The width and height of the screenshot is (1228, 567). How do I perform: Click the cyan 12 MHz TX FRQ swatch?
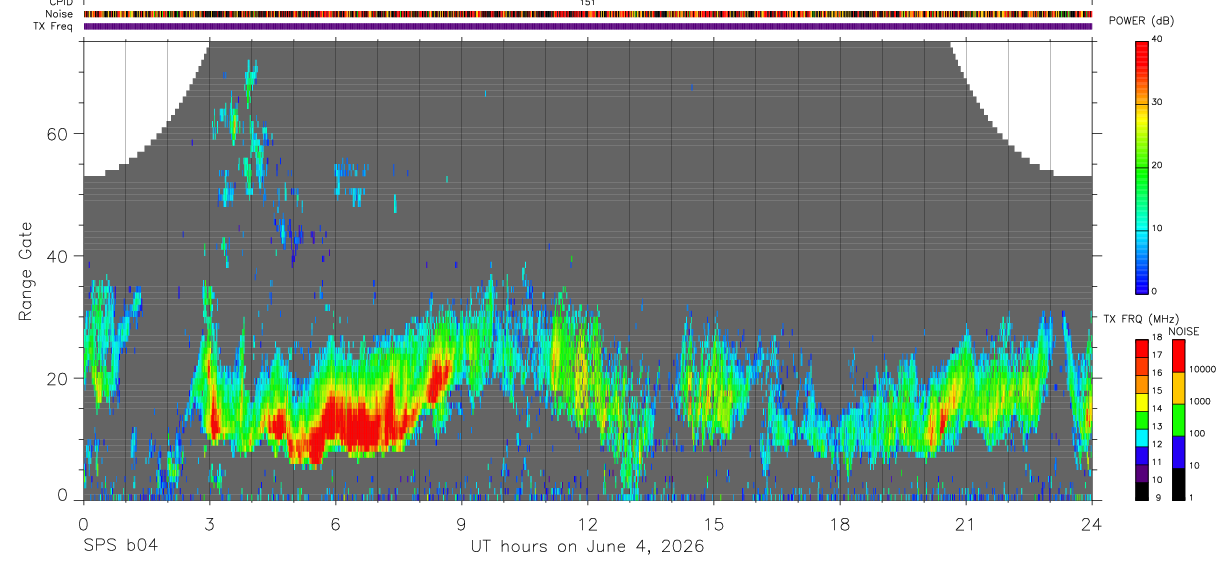(1142, 442)
